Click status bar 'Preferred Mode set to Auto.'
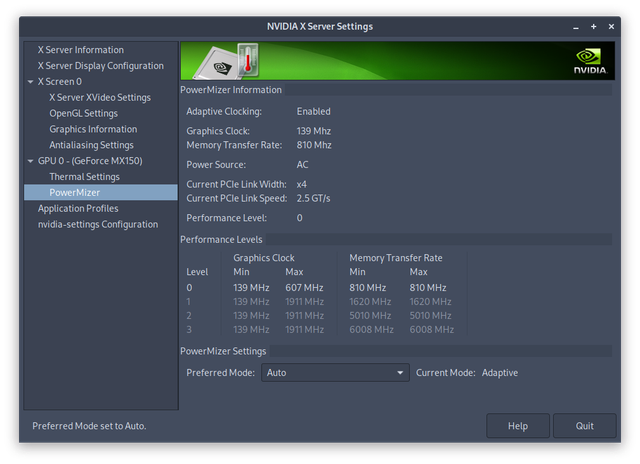 click(x=89, y=426)
